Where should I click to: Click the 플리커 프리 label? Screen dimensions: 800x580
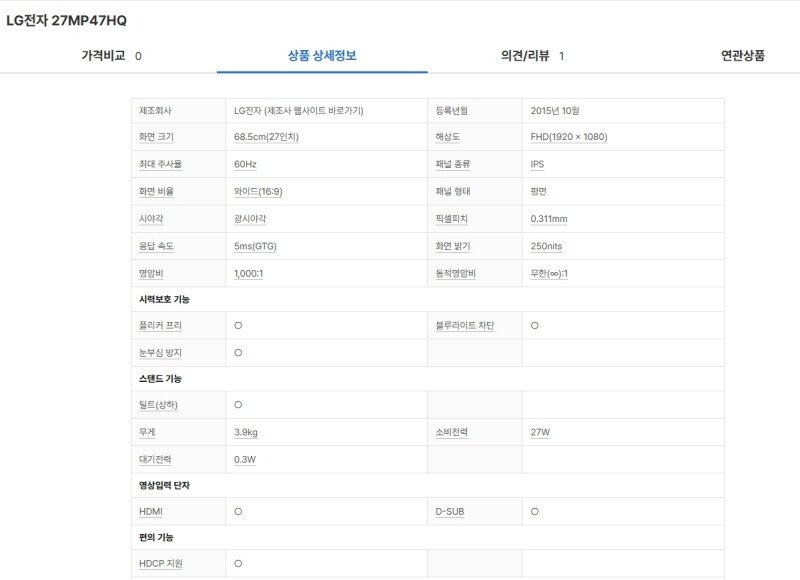tap(160, 325)
